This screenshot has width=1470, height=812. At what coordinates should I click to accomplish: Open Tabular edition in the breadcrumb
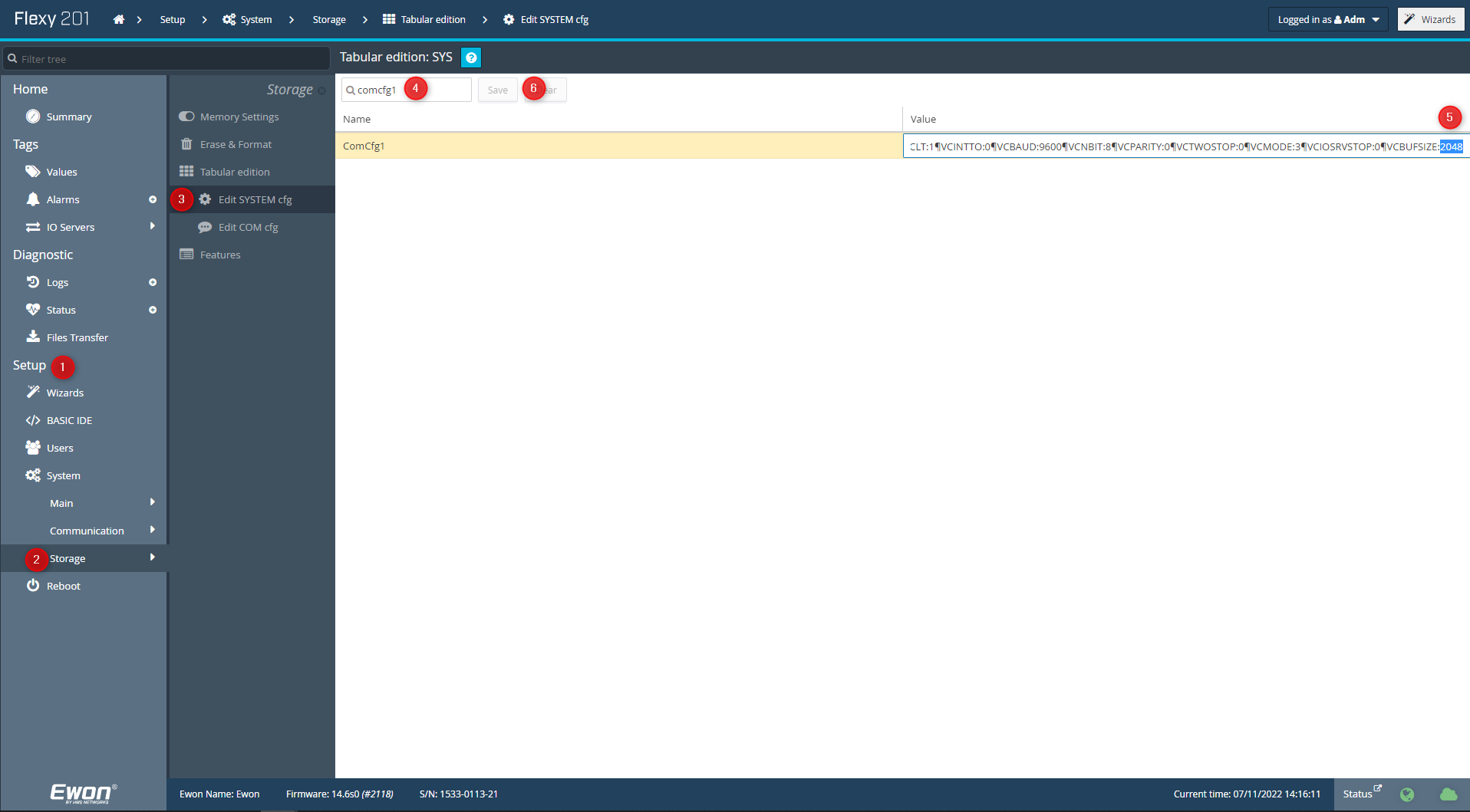(424, 20)
